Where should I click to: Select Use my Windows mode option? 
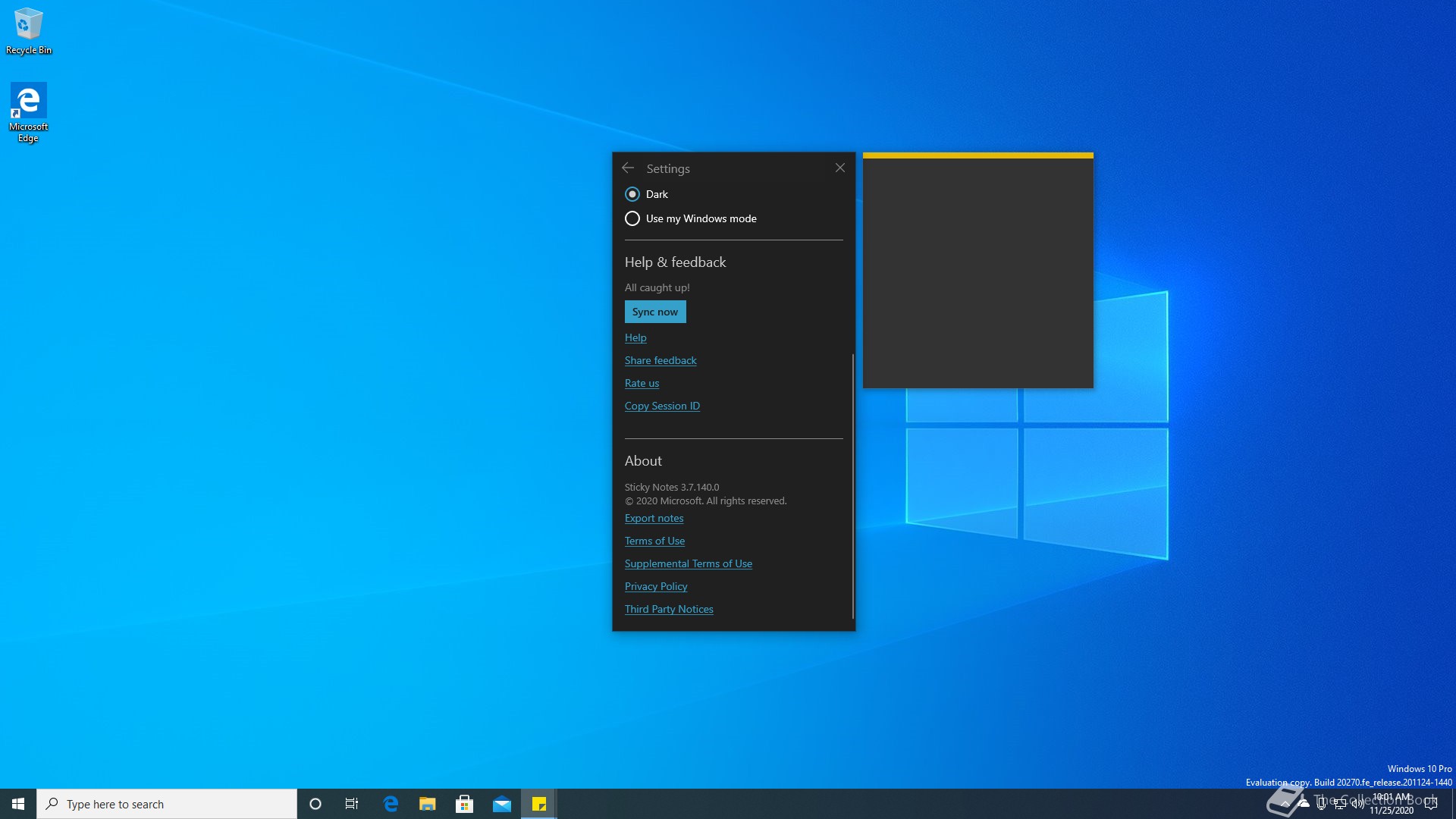pos(632,218)
